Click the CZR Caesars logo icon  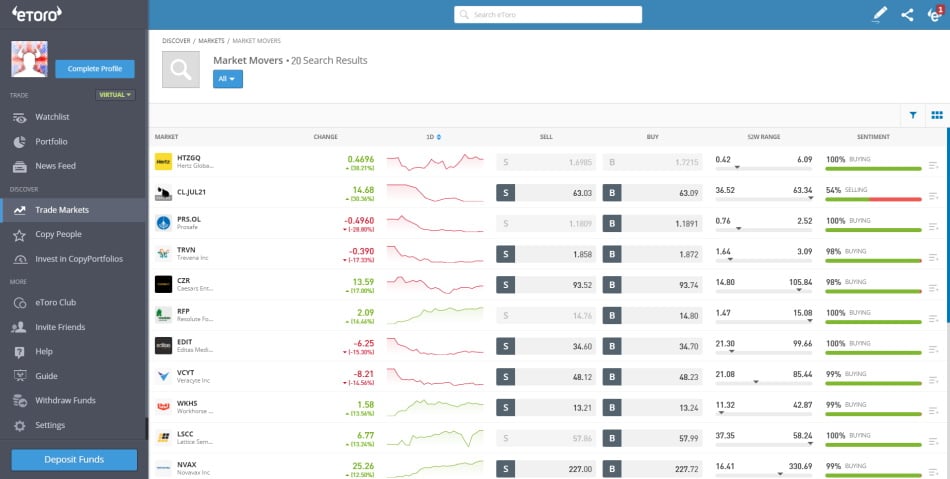(163, 285)
